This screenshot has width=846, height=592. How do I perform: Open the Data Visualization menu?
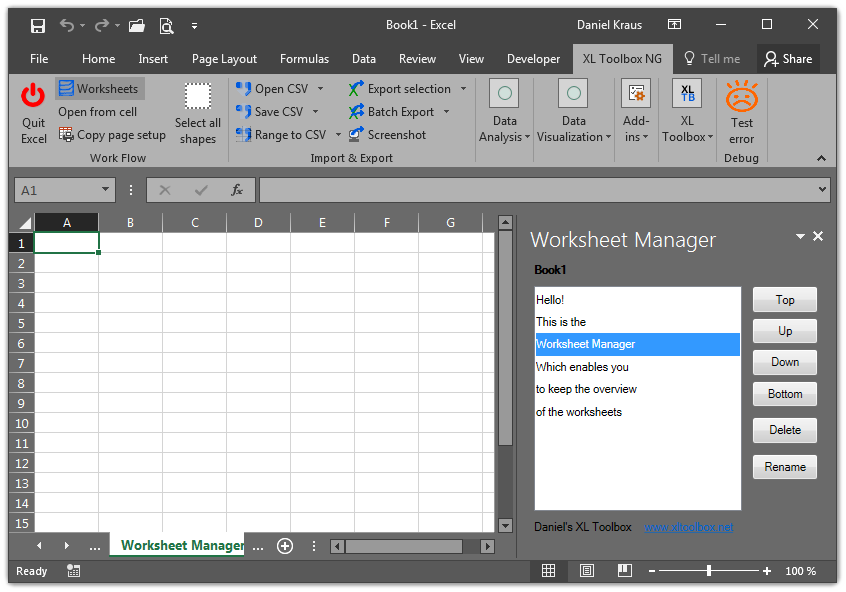click(x=574, y=112)
